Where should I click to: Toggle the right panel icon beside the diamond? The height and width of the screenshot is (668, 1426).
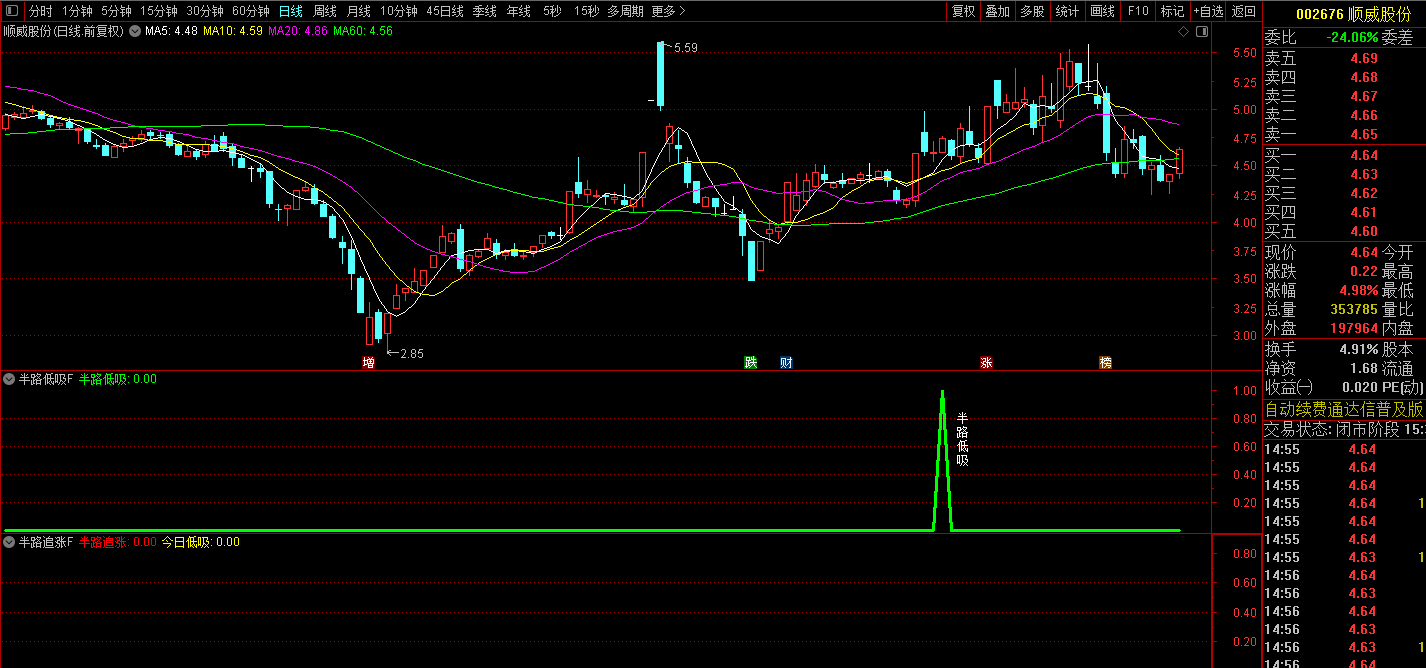click(1200, 31)
